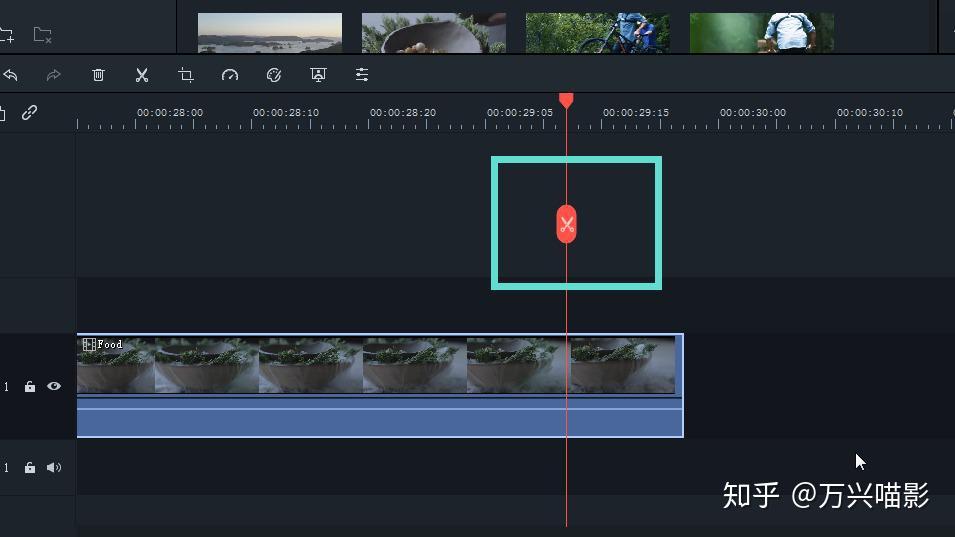Click the red playhead marker on ruler
The width and height of the screenshot is (955, 537).
pos(566,100)
